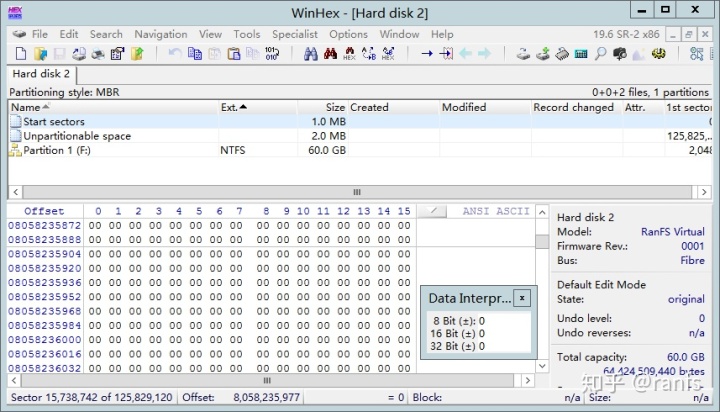Click the hex view scroll-down arrow
This screenshot has height=412, width=720.
coord(542,366)
